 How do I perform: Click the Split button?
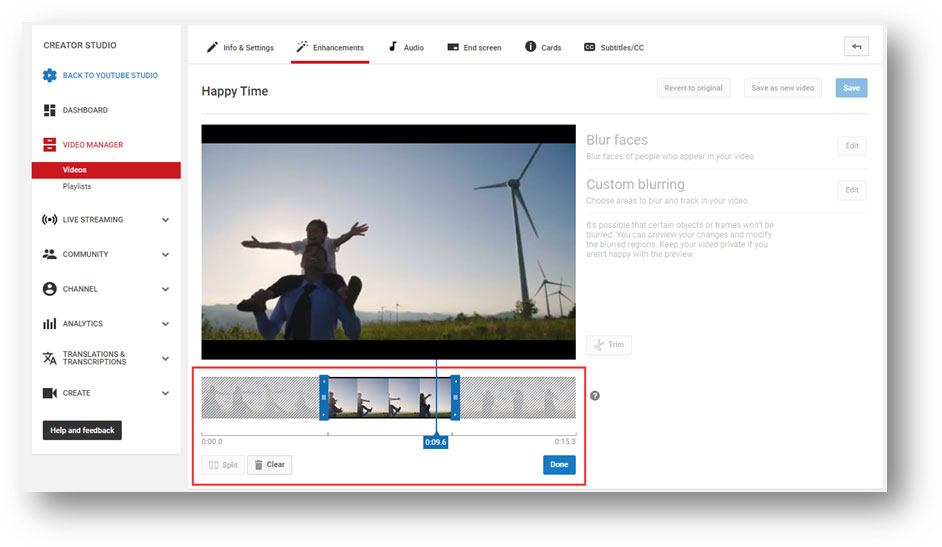point(223,465)
